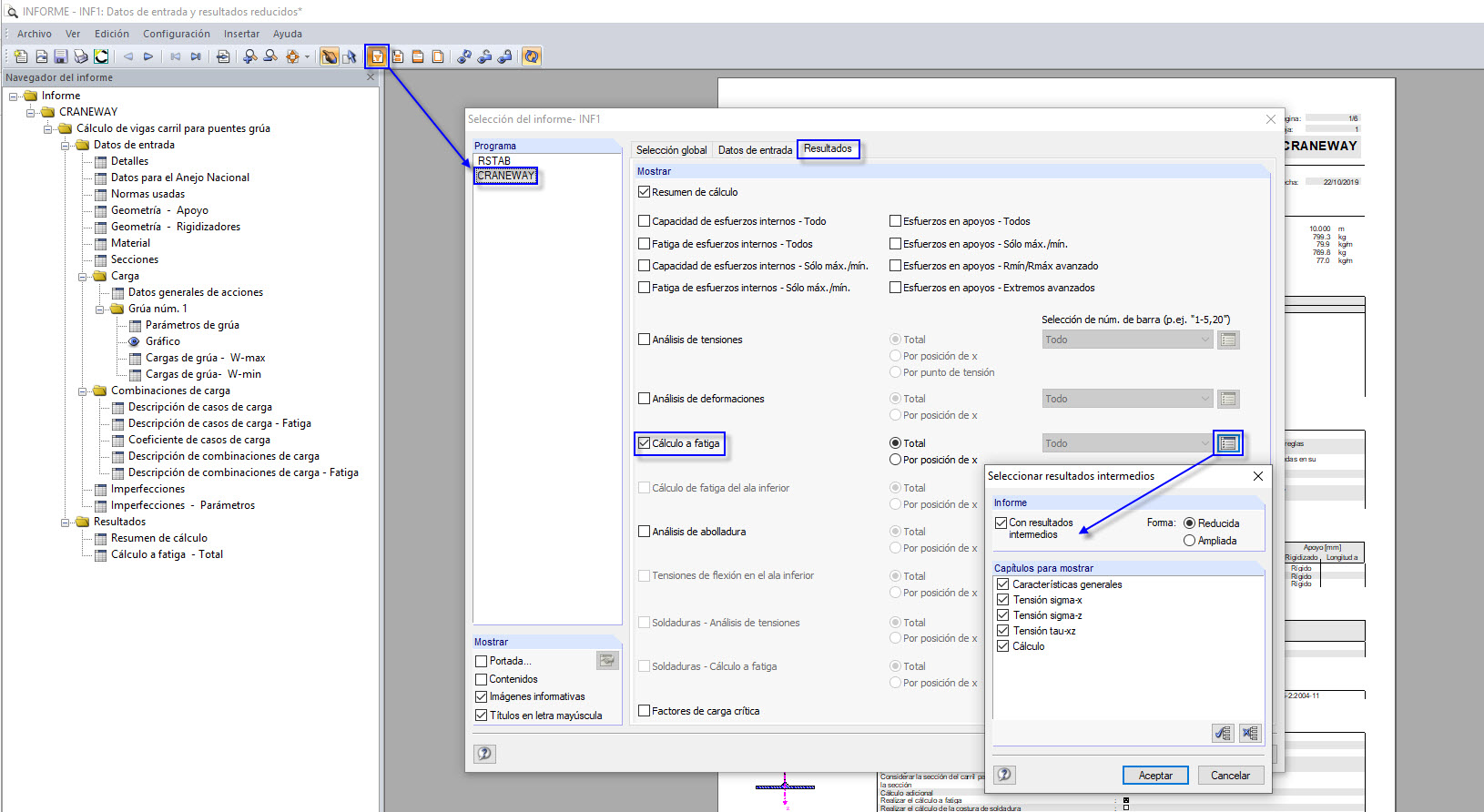The image size is (1484, 812).
Task: Collapse the CRANEWAY tree node
Action: (31, 112)
